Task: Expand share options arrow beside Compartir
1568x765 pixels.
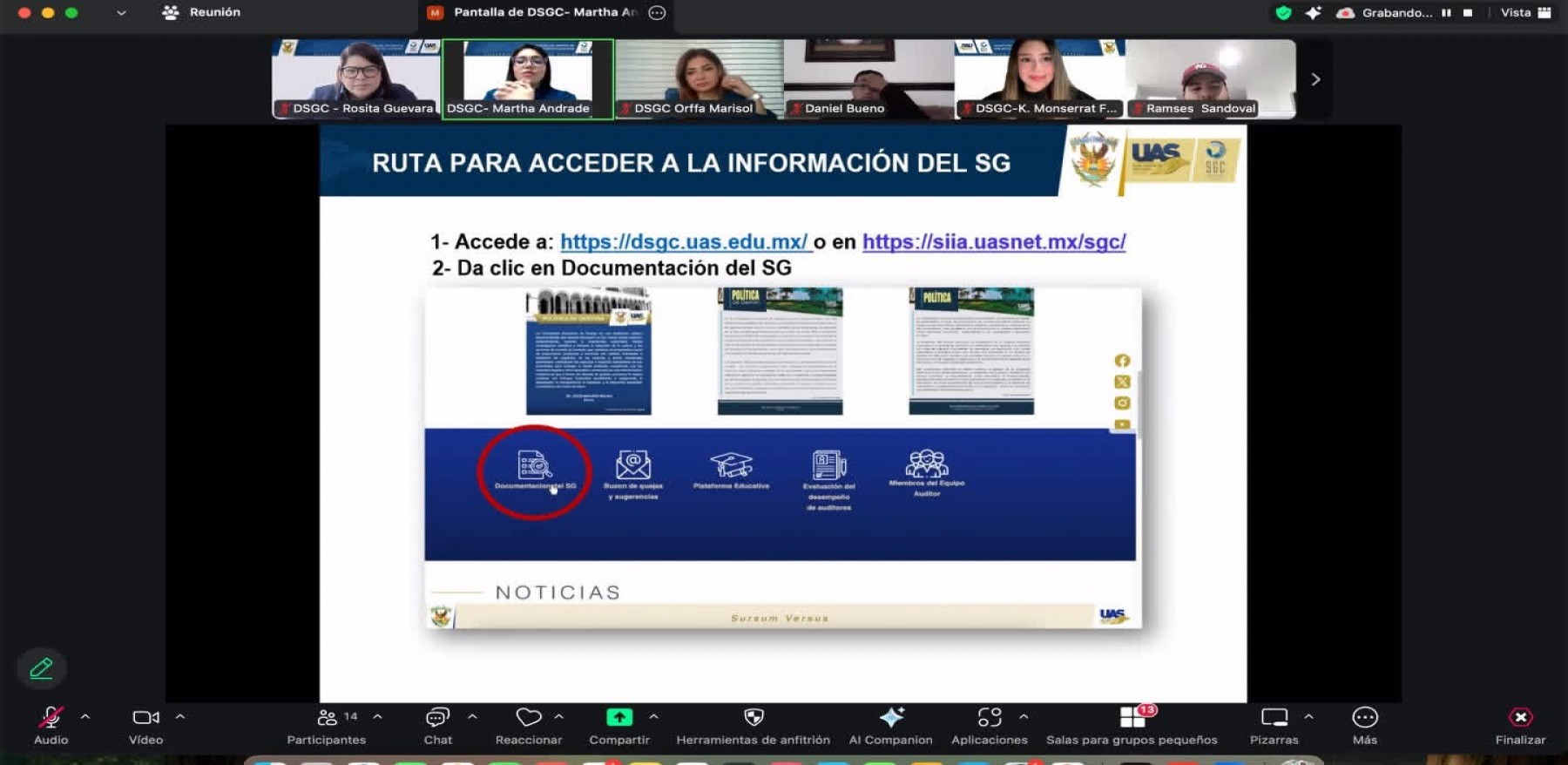Action: tap(653, 717)
